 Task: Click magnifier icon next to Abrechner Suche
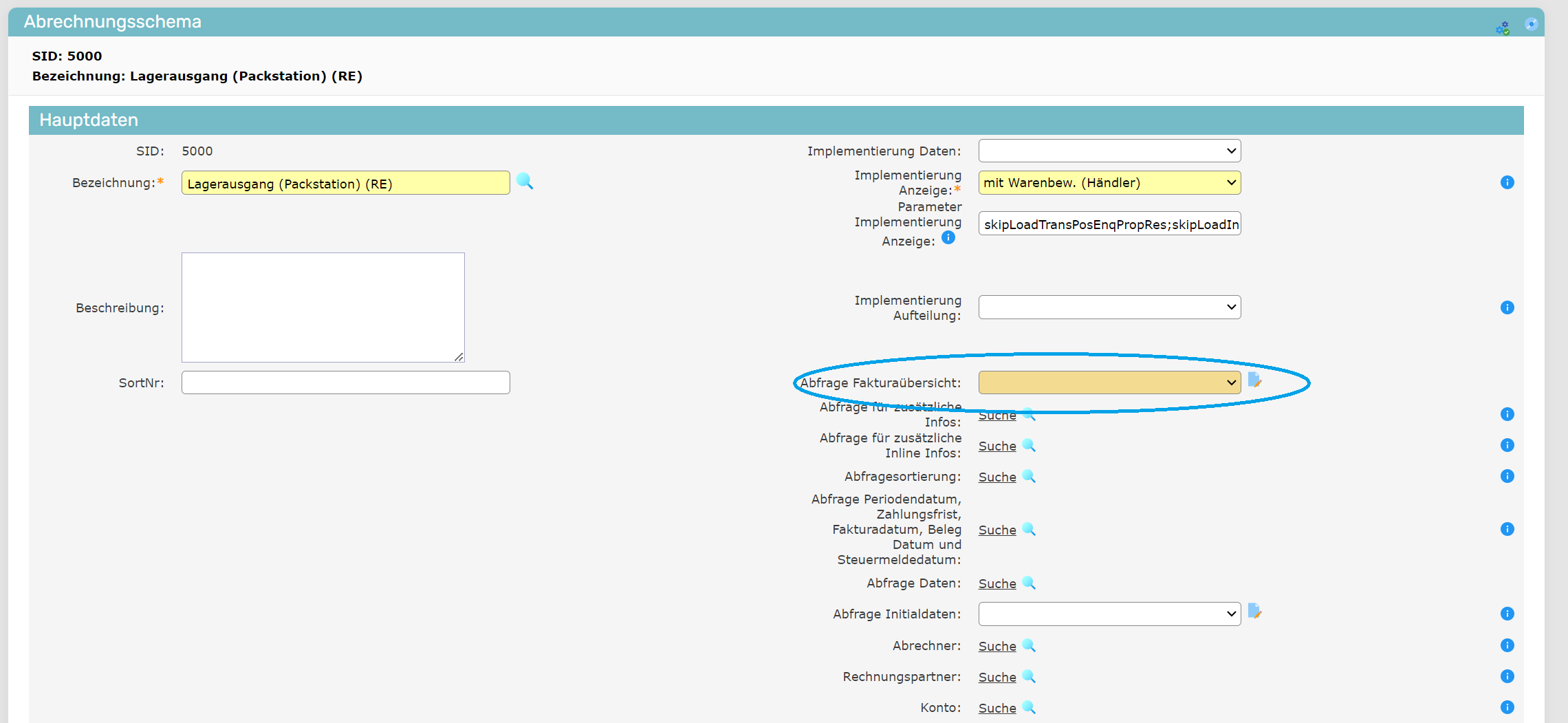point(1029,645)
